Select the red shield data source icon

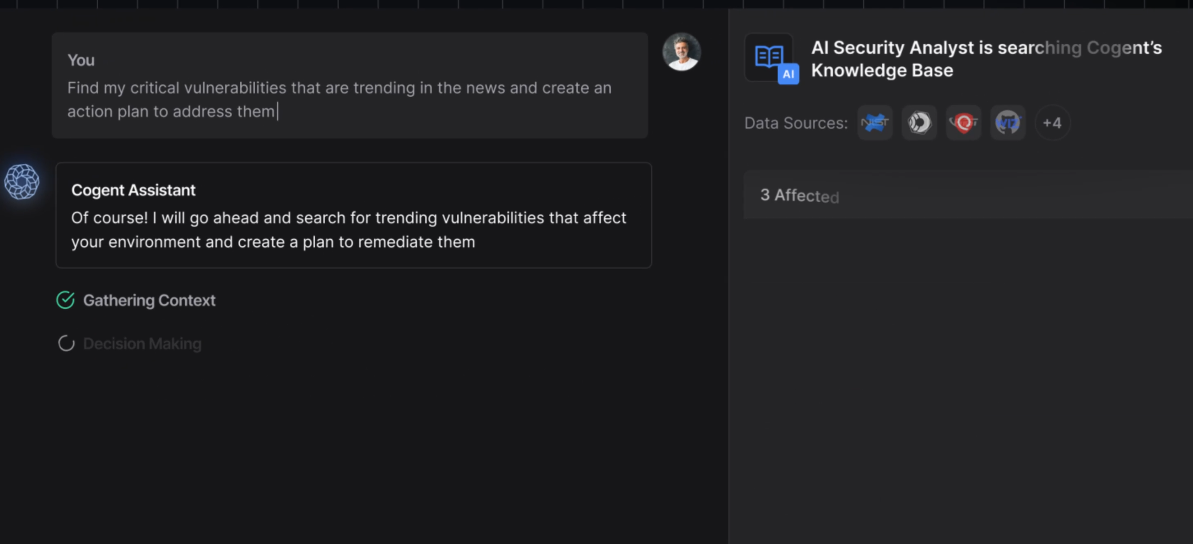coord(963,123)
